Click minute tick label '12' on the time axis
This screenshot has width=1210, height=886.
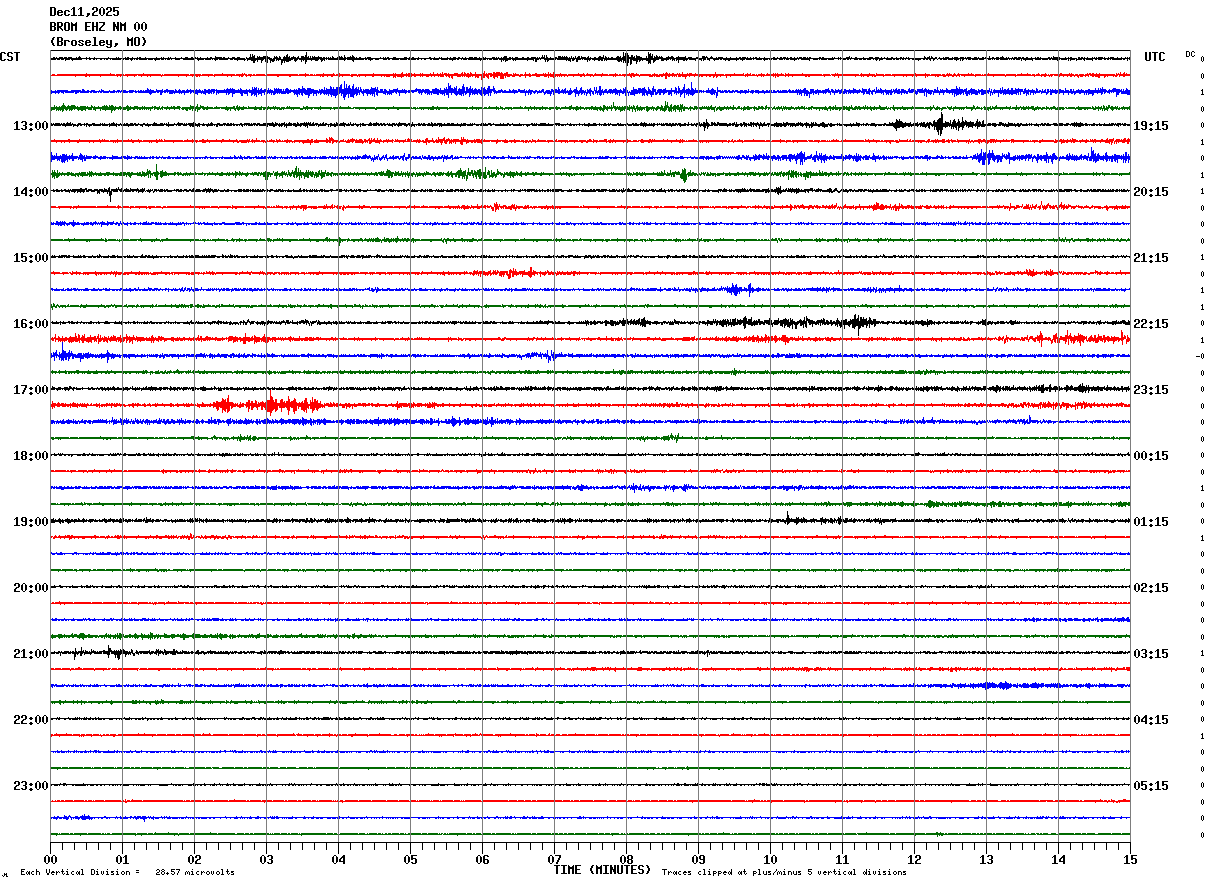(915, 859)
